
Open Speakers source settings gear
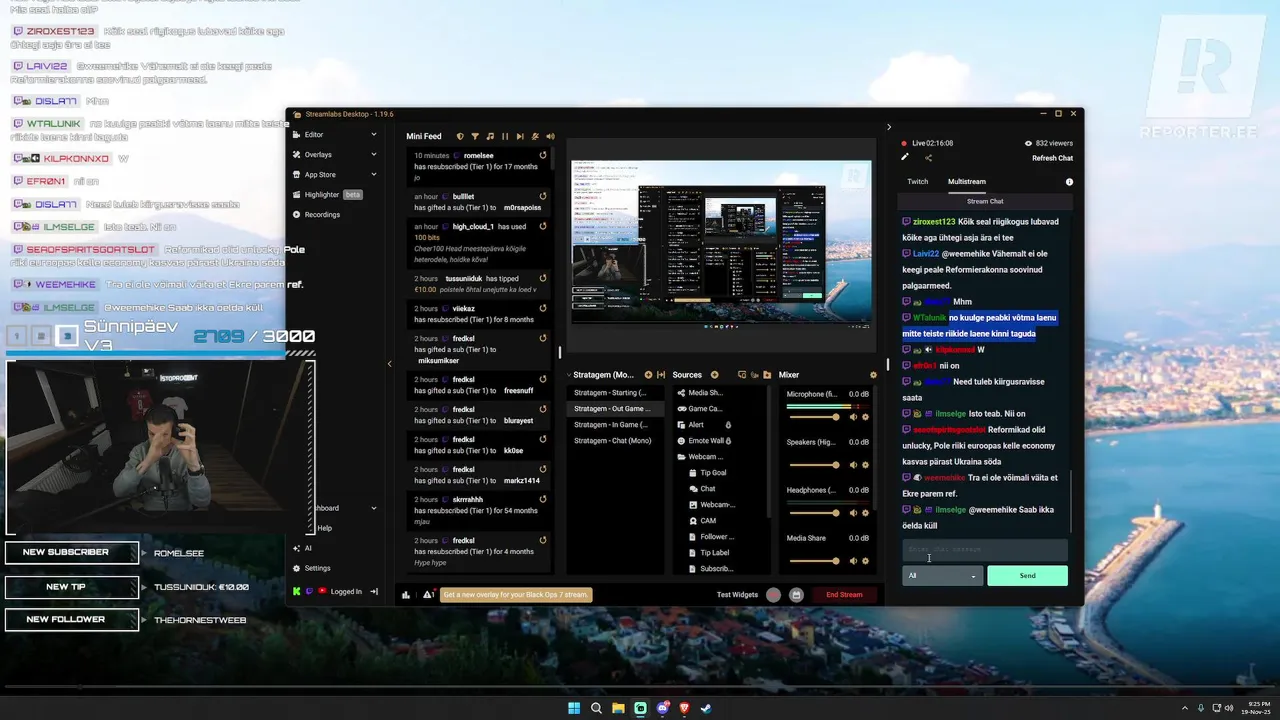pos(866,465)
